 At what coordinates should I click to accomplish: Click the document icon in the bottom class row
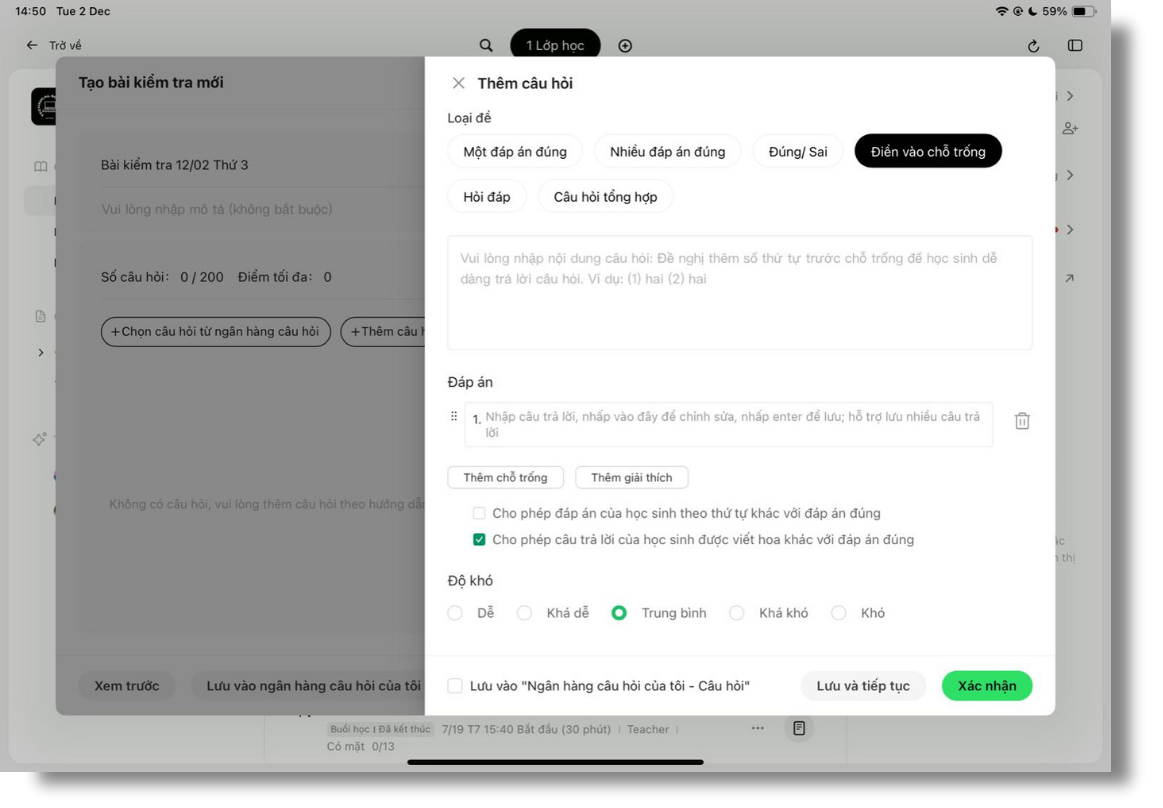(x=799, y=729)
